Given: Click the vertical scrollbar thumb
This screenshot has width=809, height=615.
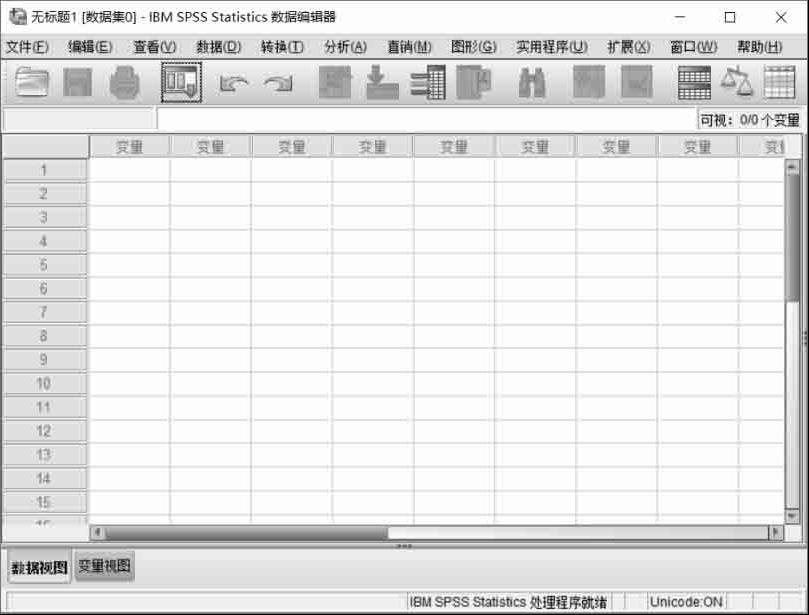Looking at the screenshot, I should point(792,237).
